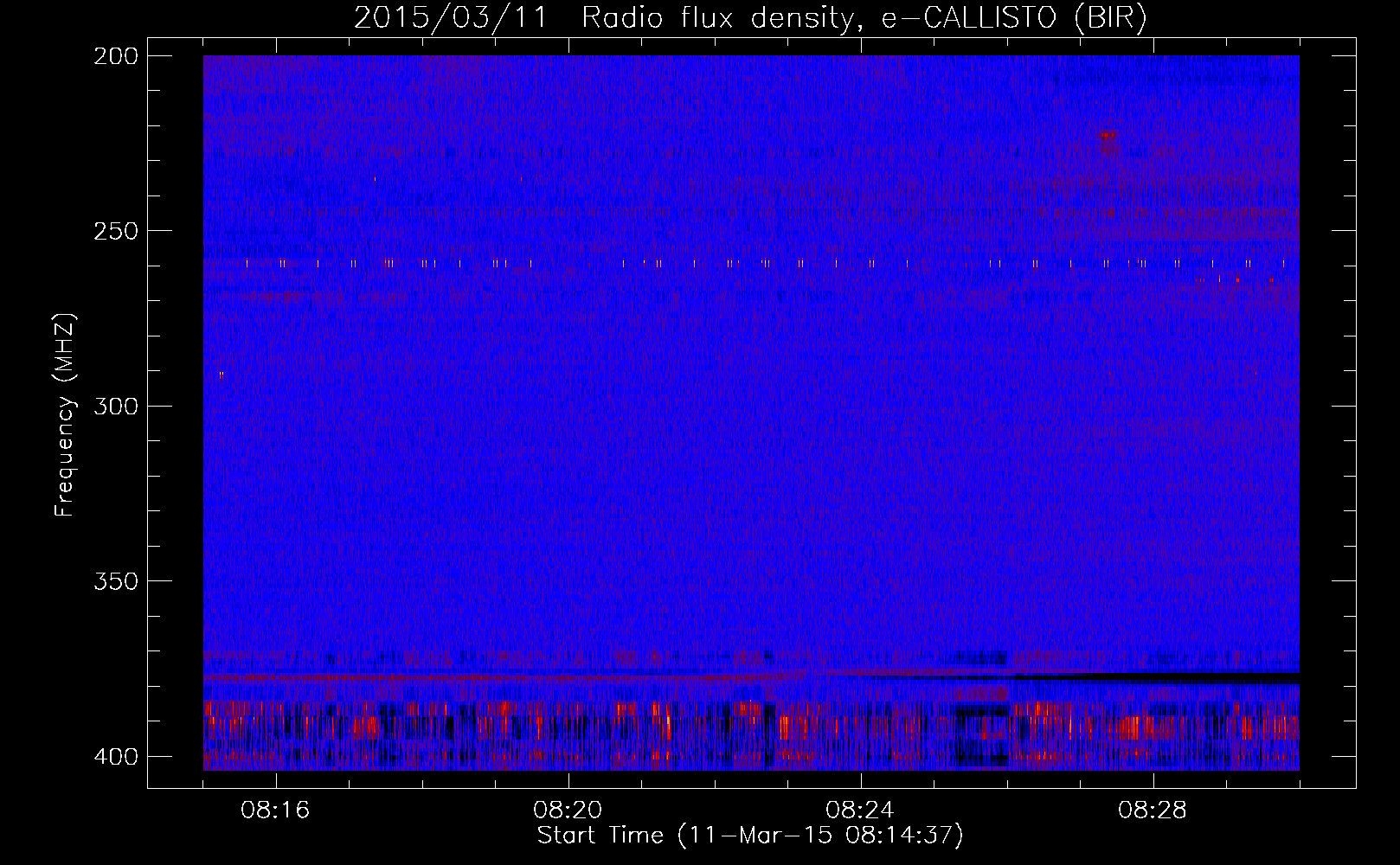The image size is (1400, 865).
Task: Click the 08:16 time tick label
Action: pos(276,811)
